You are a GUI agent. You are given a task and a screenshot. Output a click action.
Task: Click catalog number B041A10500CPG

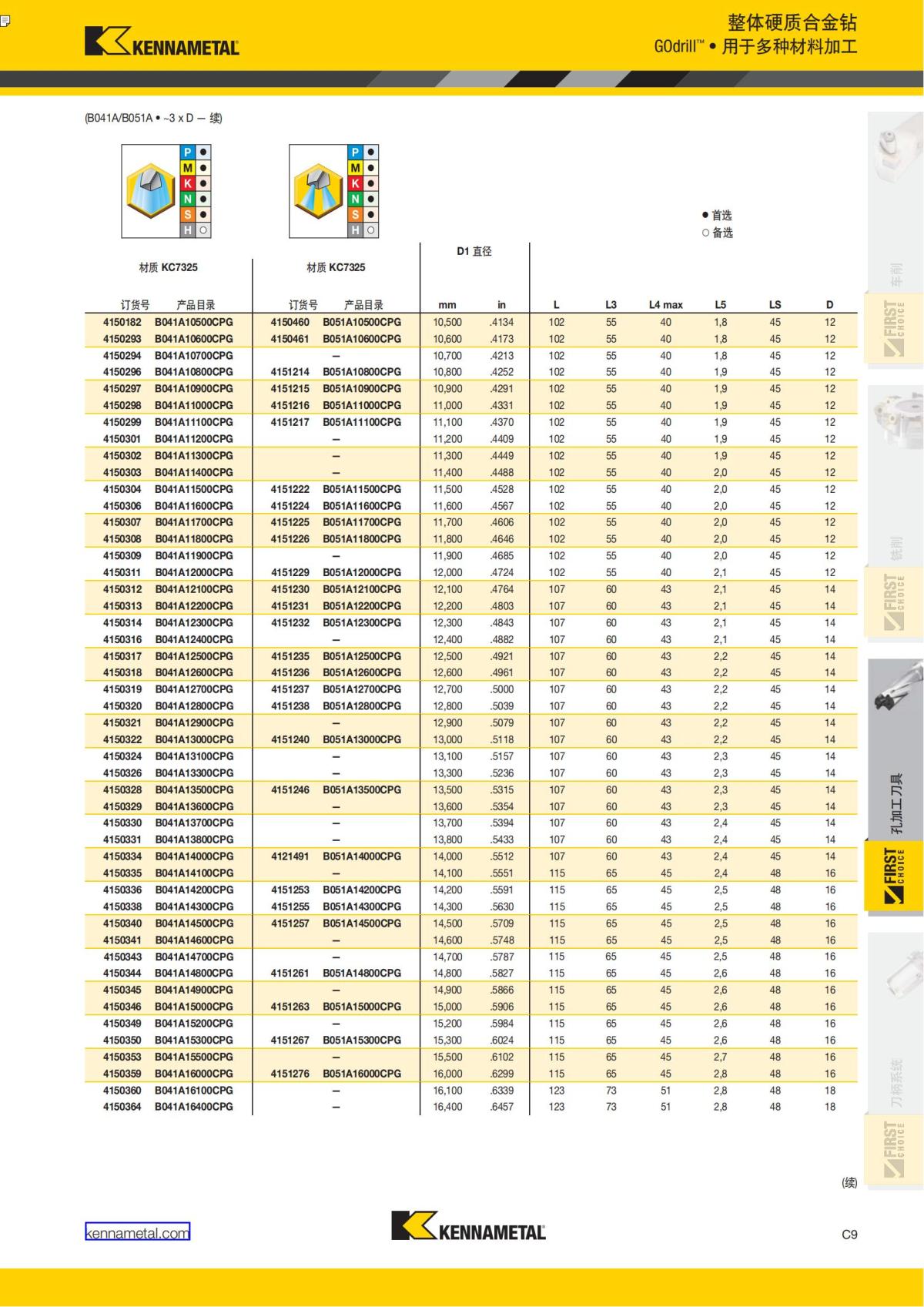(x=194, y=322)
